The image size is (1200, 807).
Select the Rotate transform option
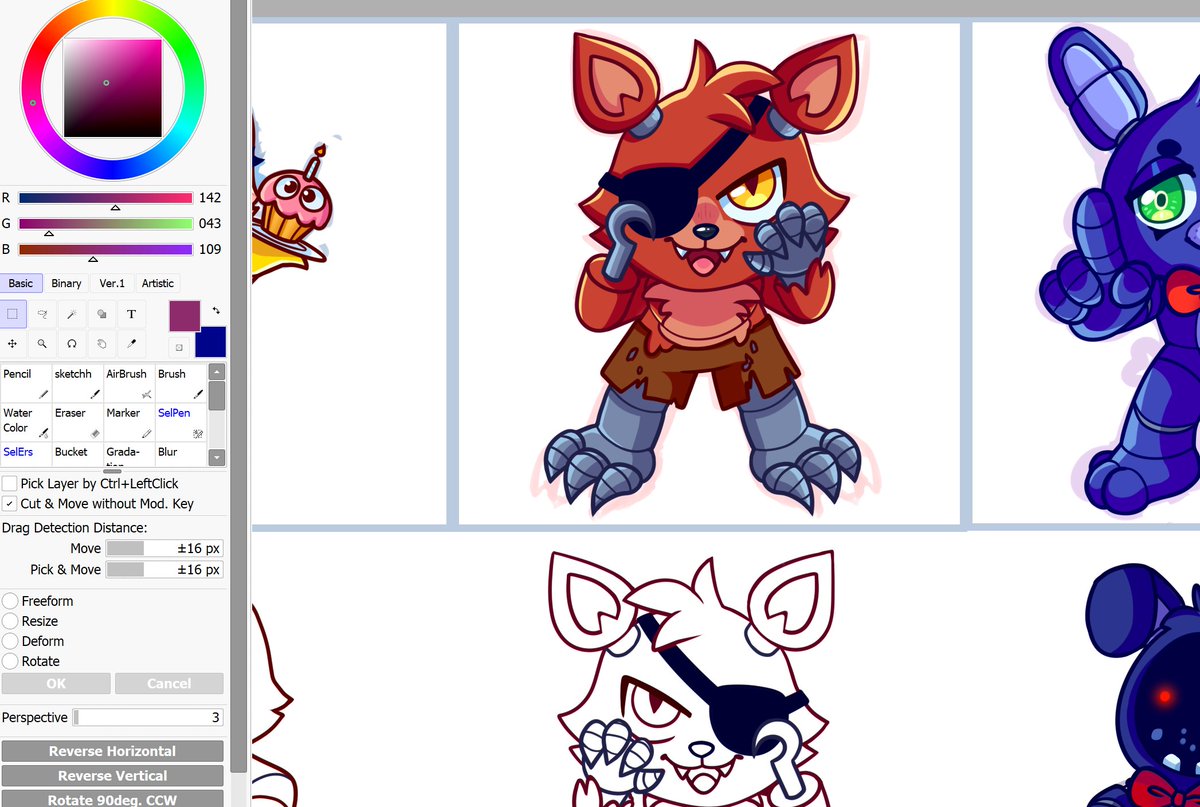click(x=9, y=661)
